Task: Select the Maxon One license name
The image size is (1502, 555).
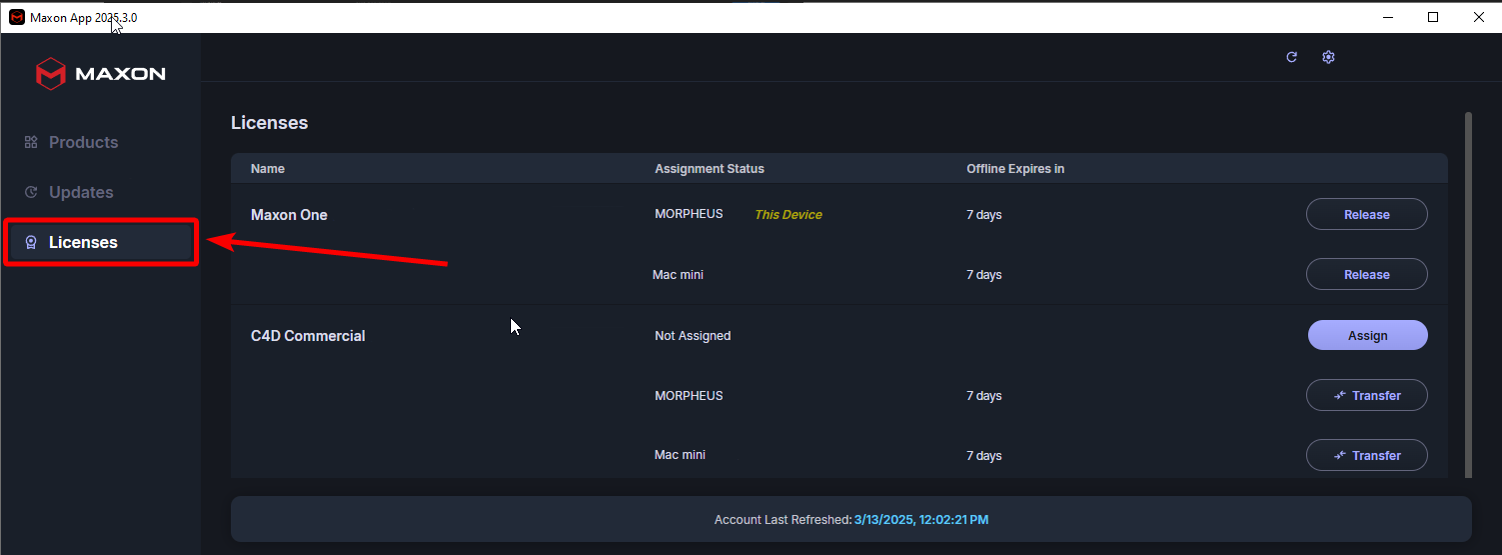Action: point(289,215)
